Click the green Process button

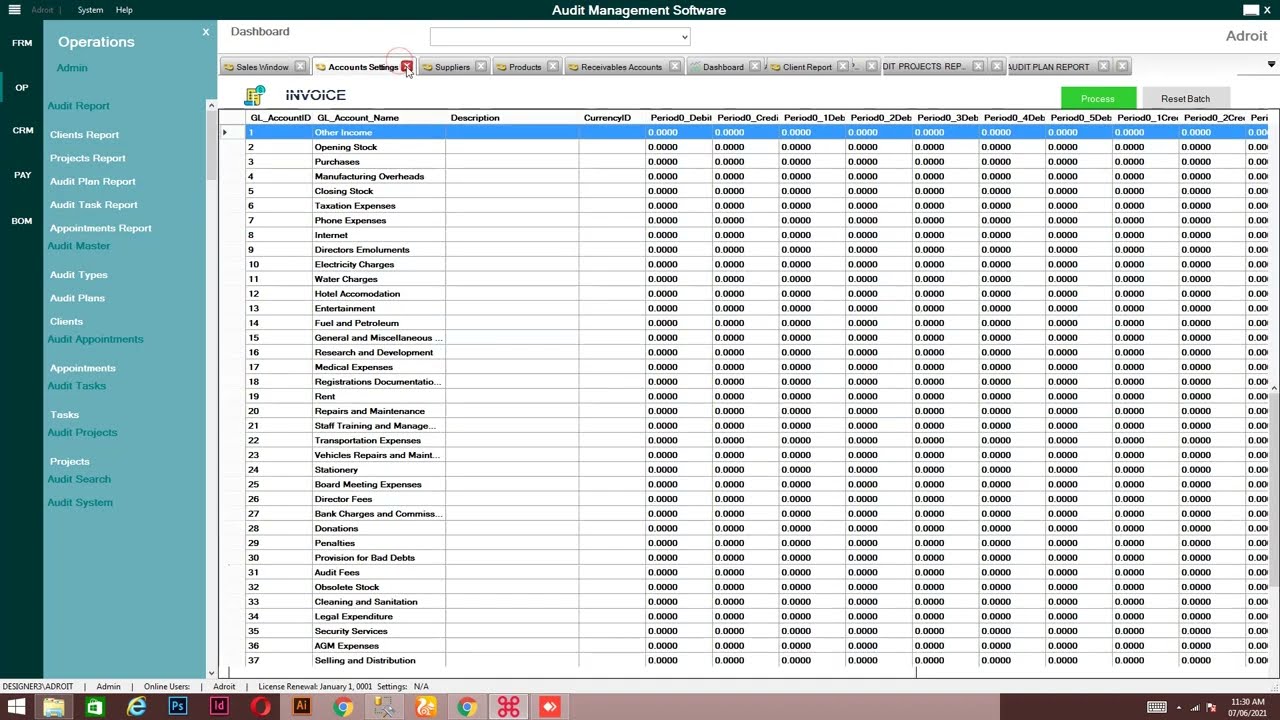[1098, 98]
